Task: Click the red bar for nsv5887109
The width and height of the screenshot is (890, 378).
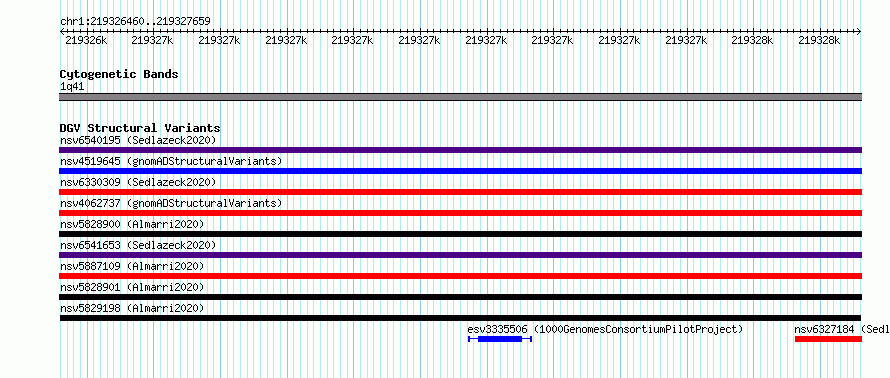Action: 460,276
